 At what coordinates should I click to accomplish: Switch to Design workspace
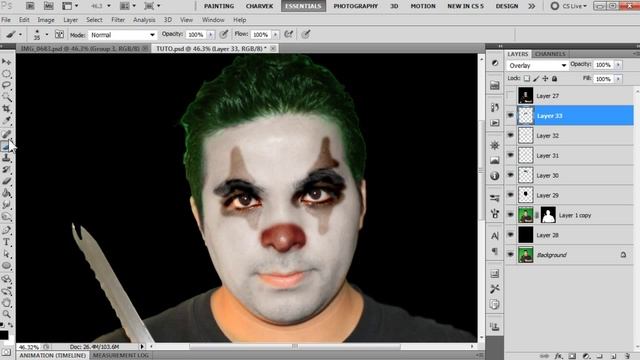[507, 6]
